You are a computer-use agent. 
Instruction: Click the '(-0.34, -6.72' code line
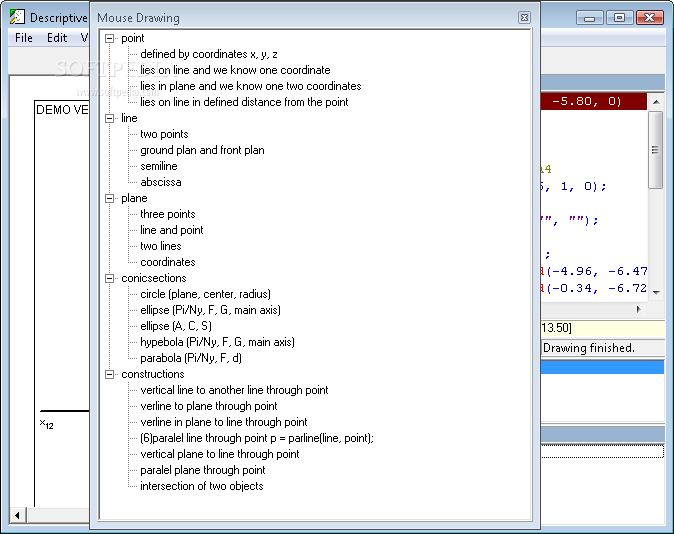[x=594, y=288]
